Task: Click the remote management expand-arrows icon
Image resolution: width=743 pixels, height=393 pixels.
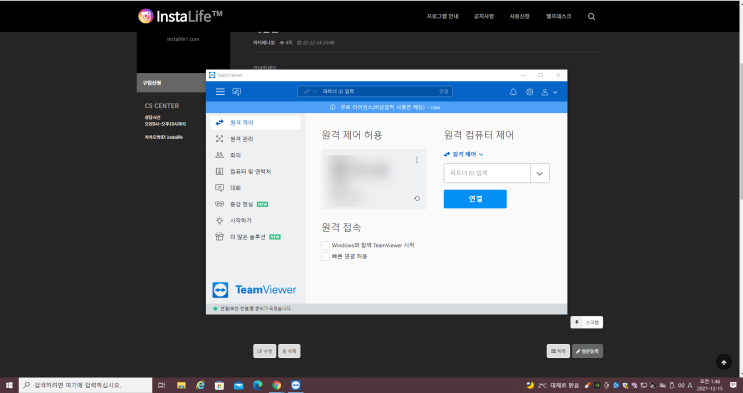Action: pyautogui.click(x=219, y=139)
